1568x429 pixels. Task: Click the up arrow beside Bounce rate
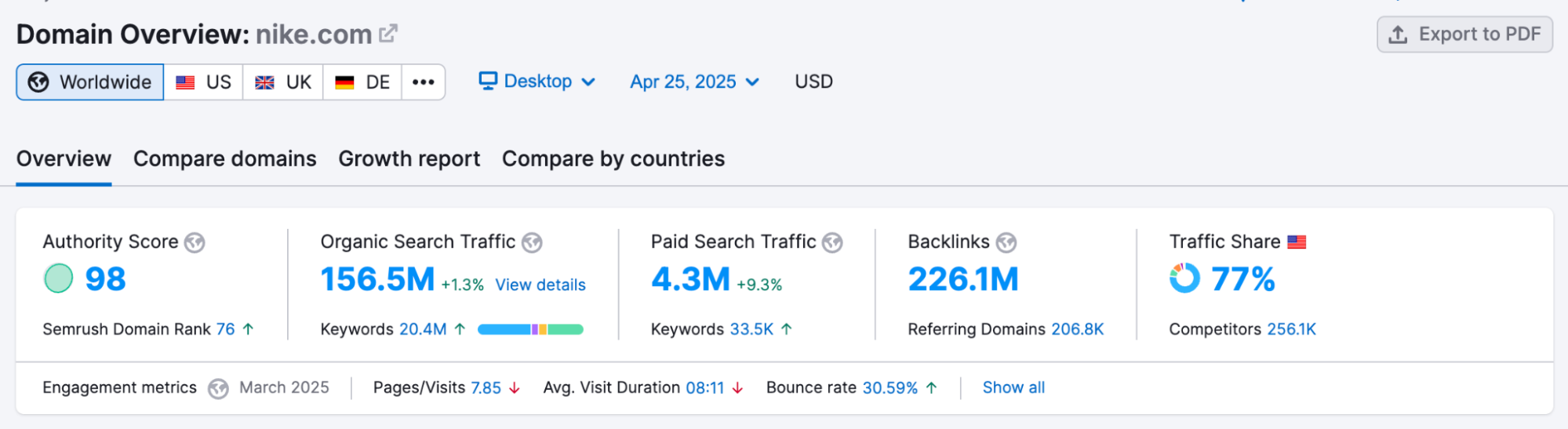click(x=931, y=388)
